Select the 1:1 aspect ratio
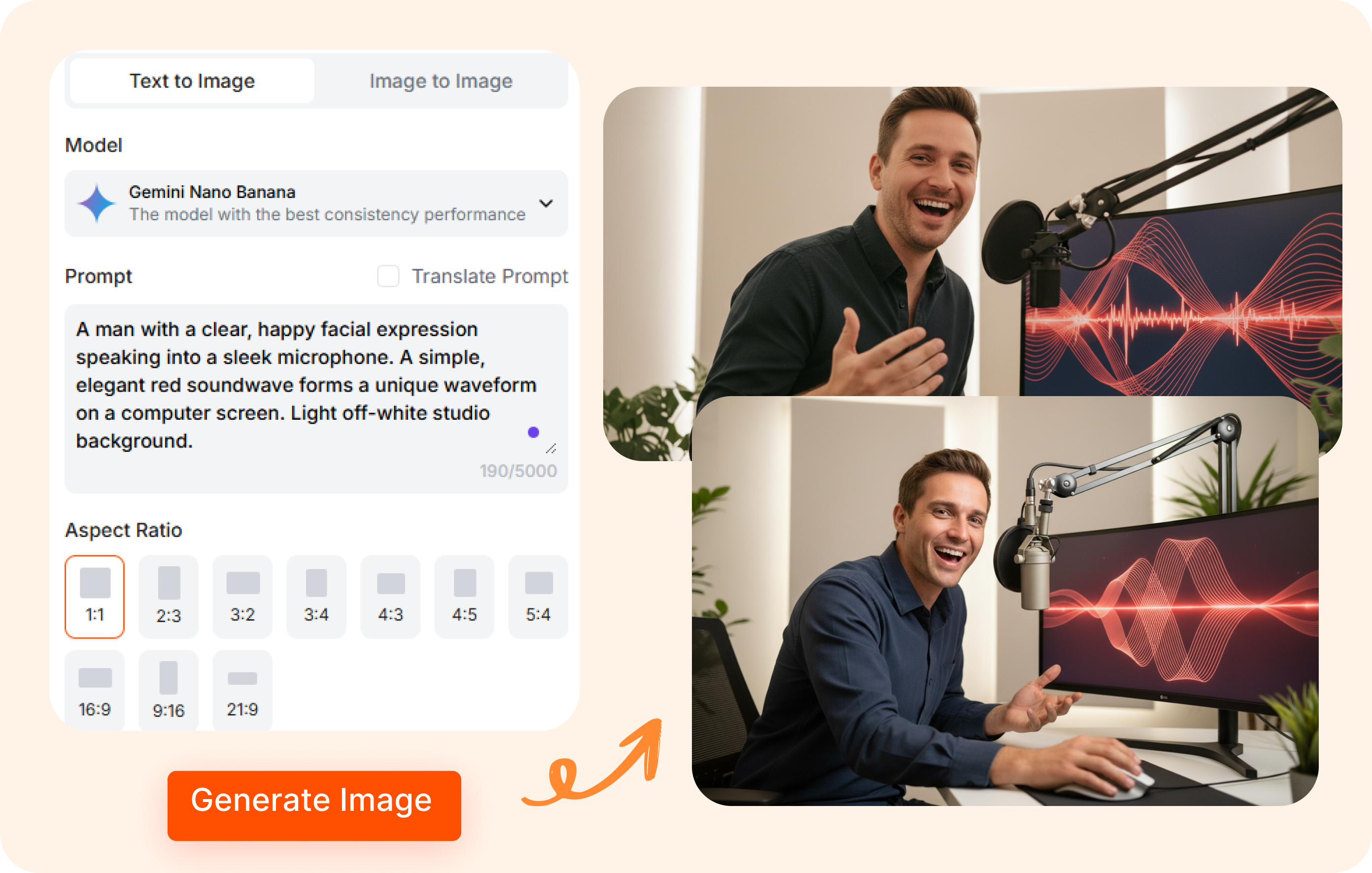1372x873 pixels. coord(94,596)
